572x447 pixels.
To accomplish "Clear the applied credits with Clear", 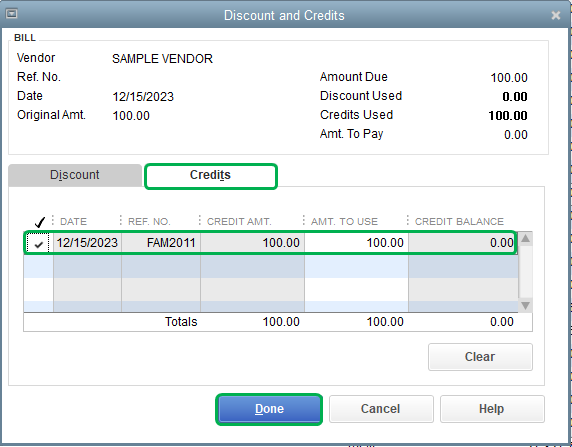I will coord(480,357).
